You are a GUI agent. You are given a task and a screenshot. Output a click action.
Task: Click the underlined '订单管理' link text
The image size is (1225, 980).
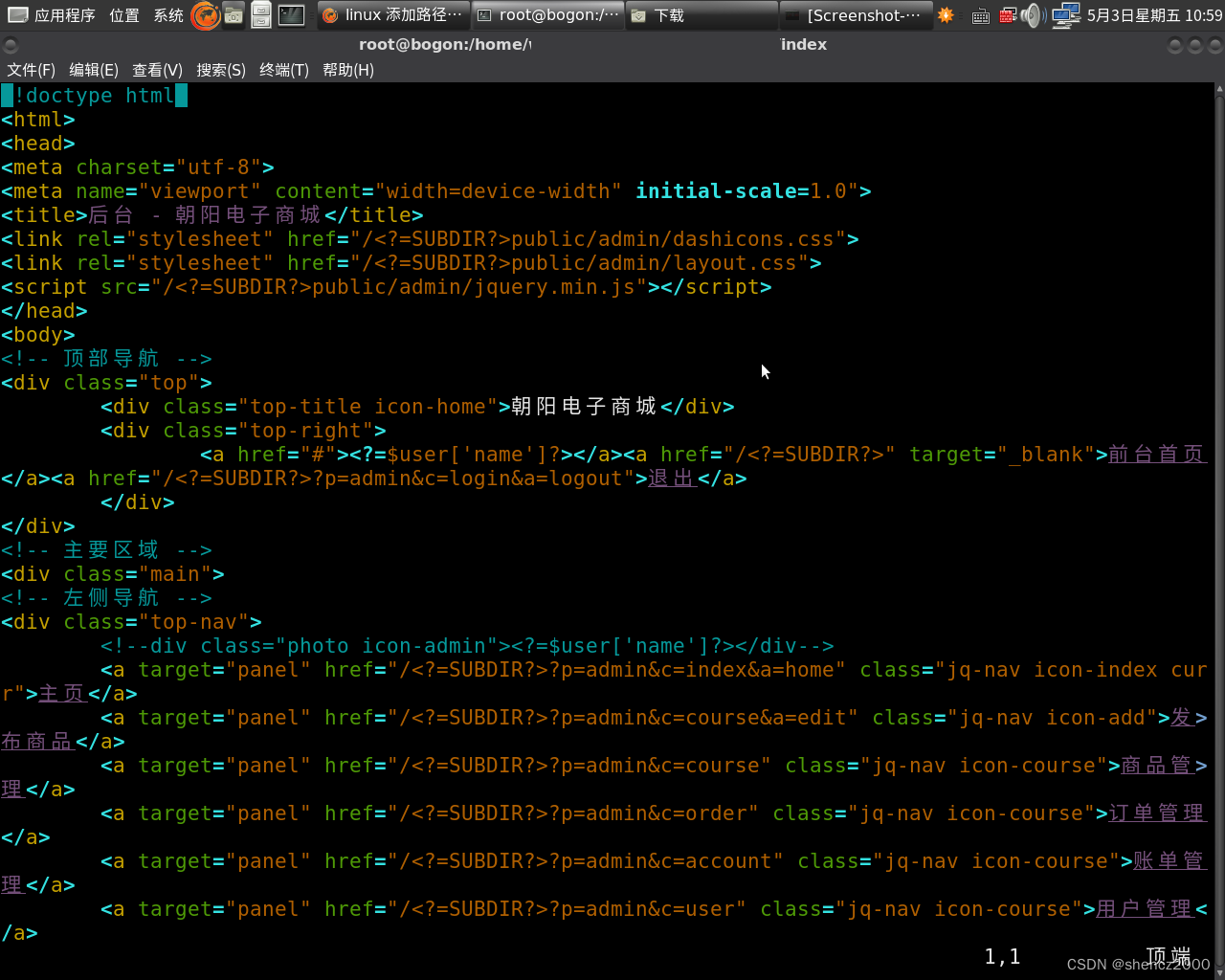[x=1156, y=813]
